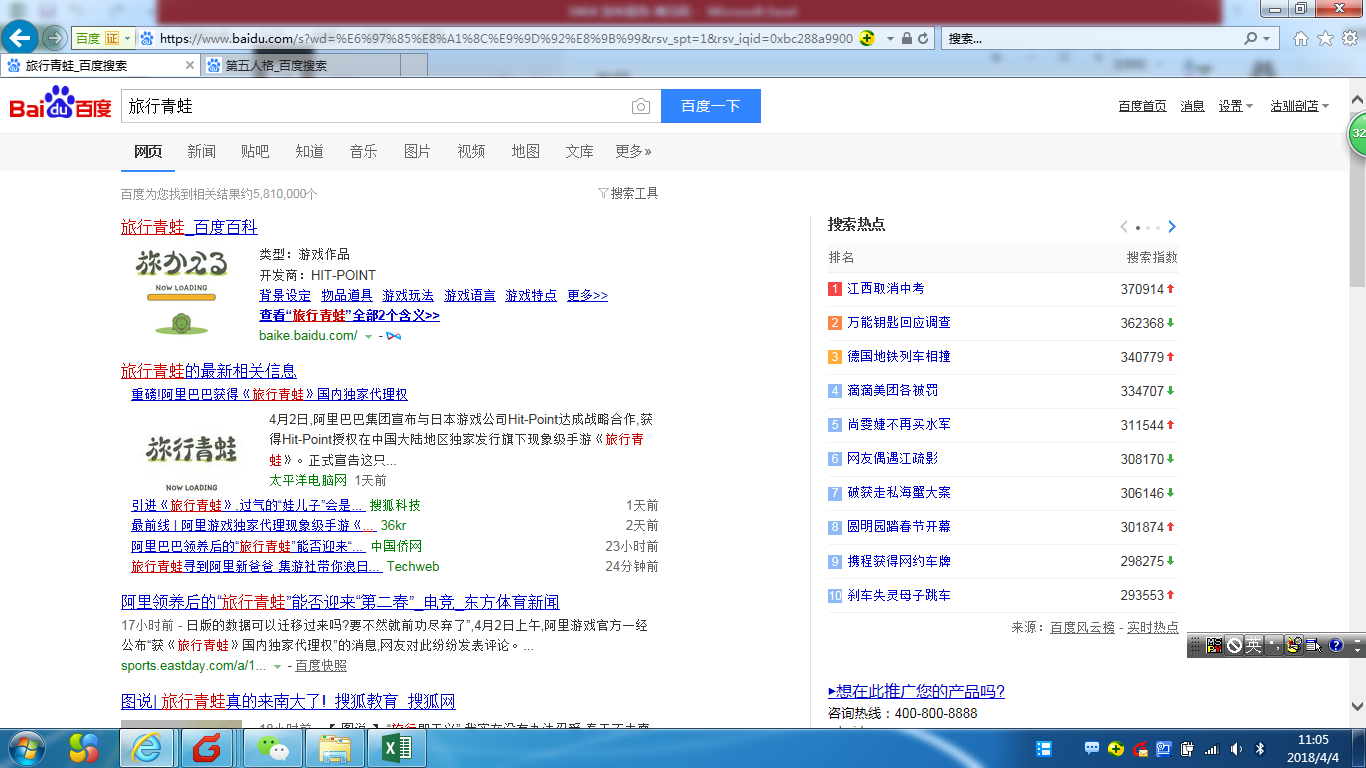Click the Show Desktop button at the taskbar end
The height and width of the screenshot is (768, 1366).
tap(1359, 748)
